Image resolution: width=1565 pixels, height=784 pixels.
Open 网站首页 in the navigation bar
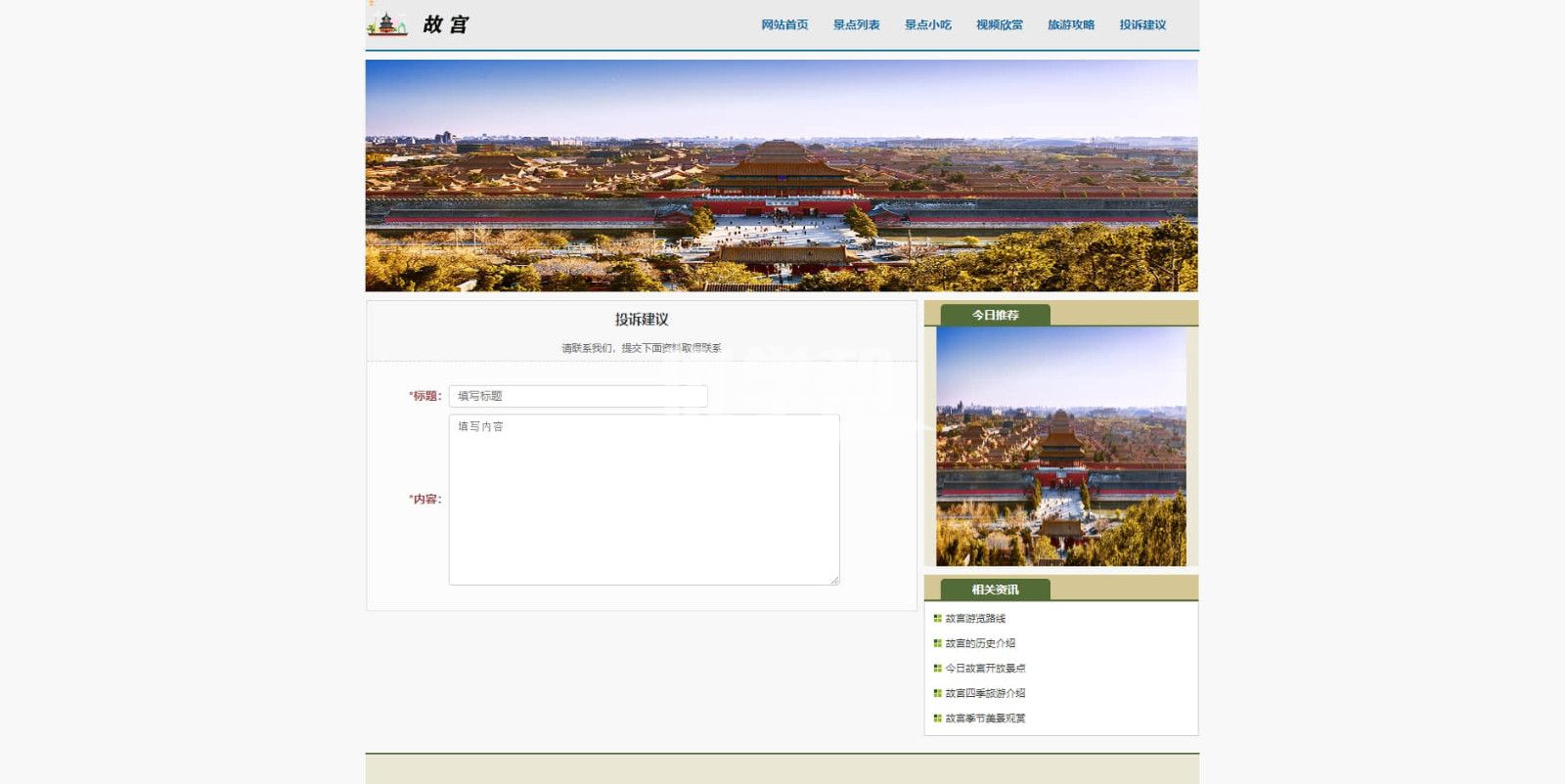click(x=784, y=25)
